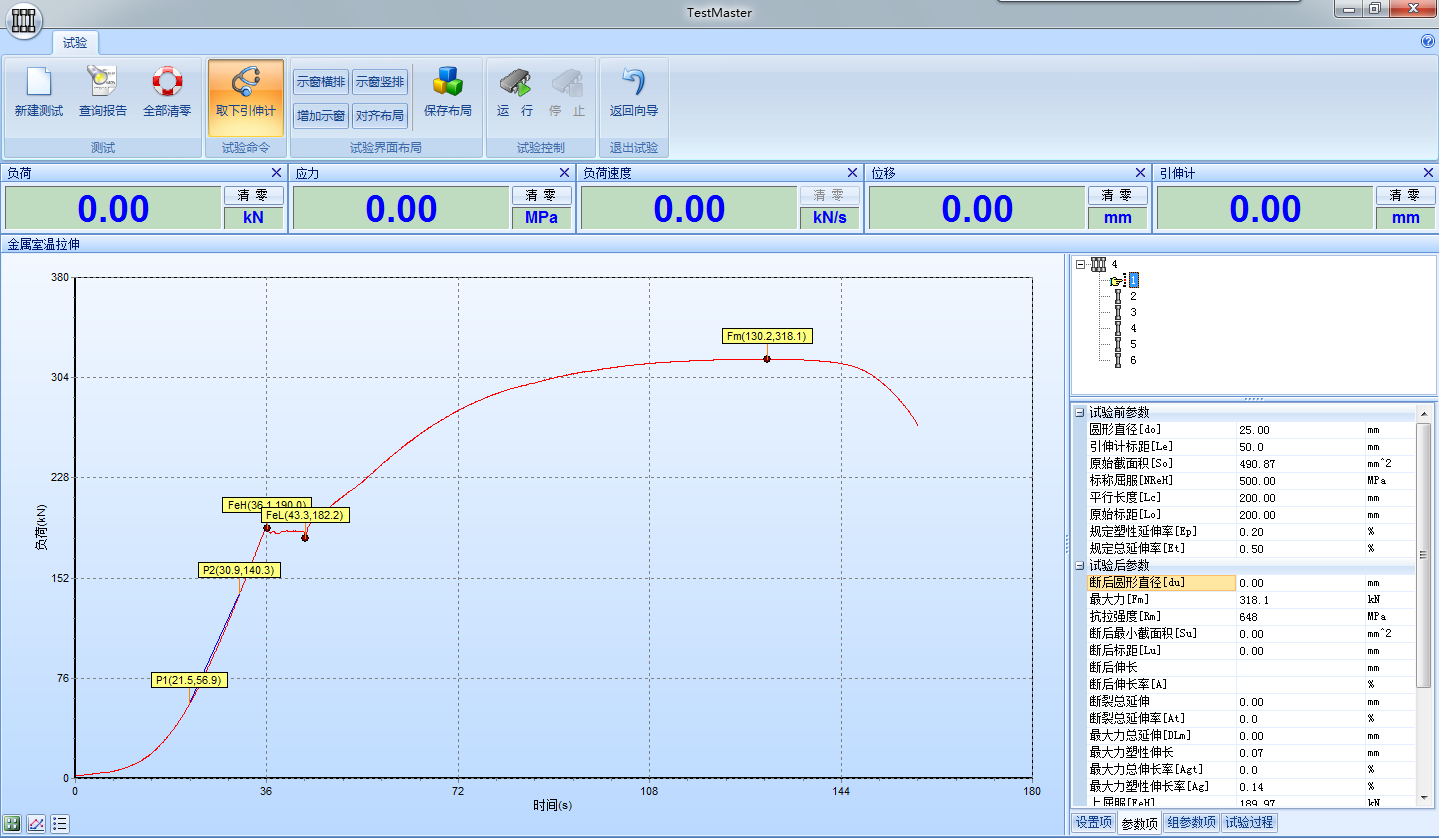This screenshot has height=838, width=1439.
Task: Open 查询报告 report query
Action: (x=102, y=82)
